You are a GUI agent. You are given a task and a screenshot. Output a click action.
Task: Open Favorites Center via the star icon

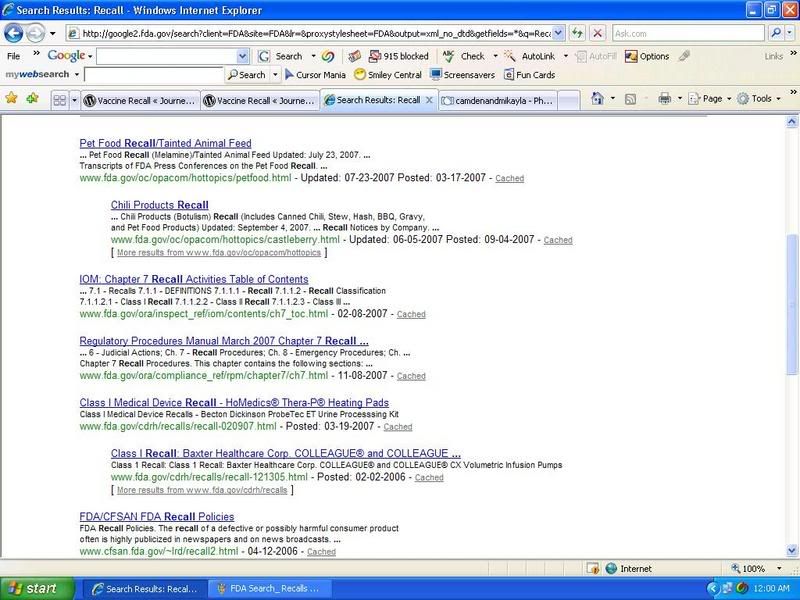click(11, 98)
